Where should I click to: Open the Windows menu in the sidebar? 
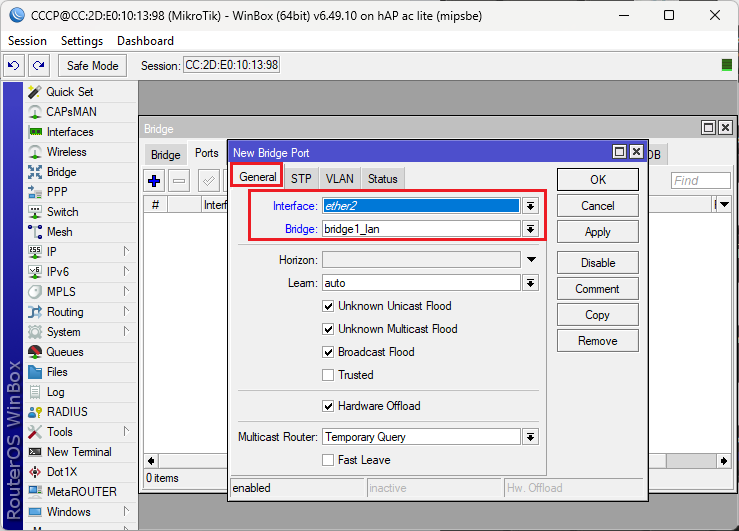coord(68,512)
